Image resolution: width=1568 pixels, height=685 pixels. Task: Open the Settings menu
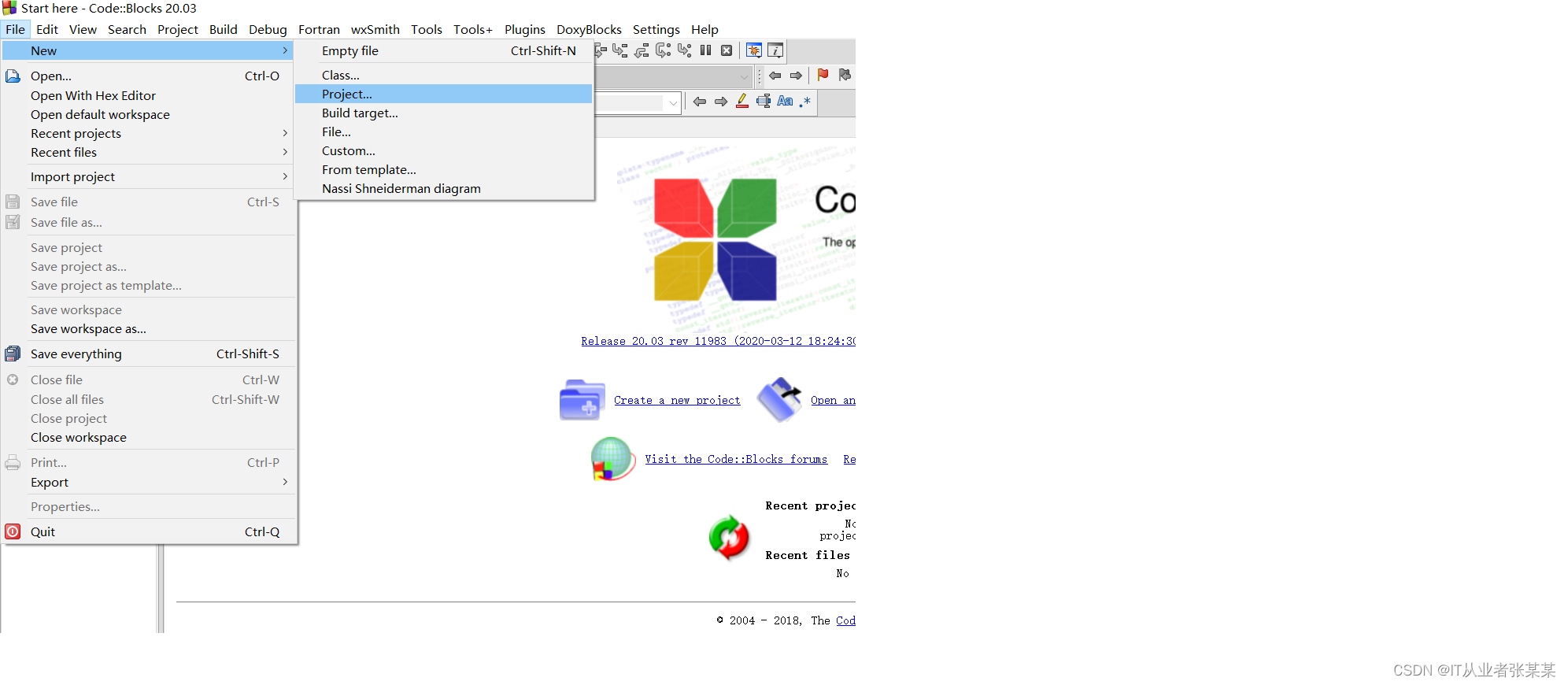(656, 29)
